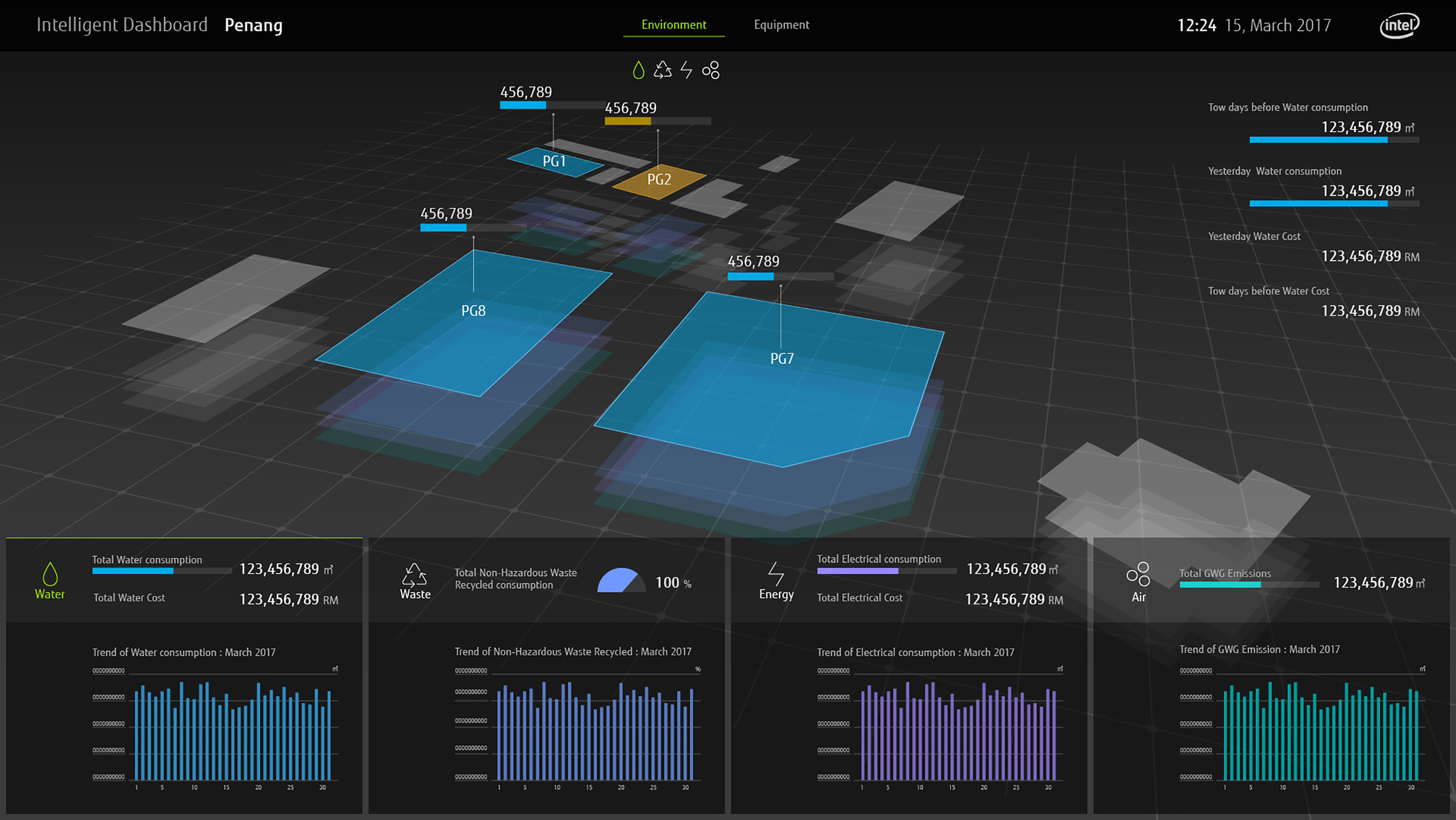Select the water droplet filter icon above the map
The image size is (1456, 820).
click(638, 70)
